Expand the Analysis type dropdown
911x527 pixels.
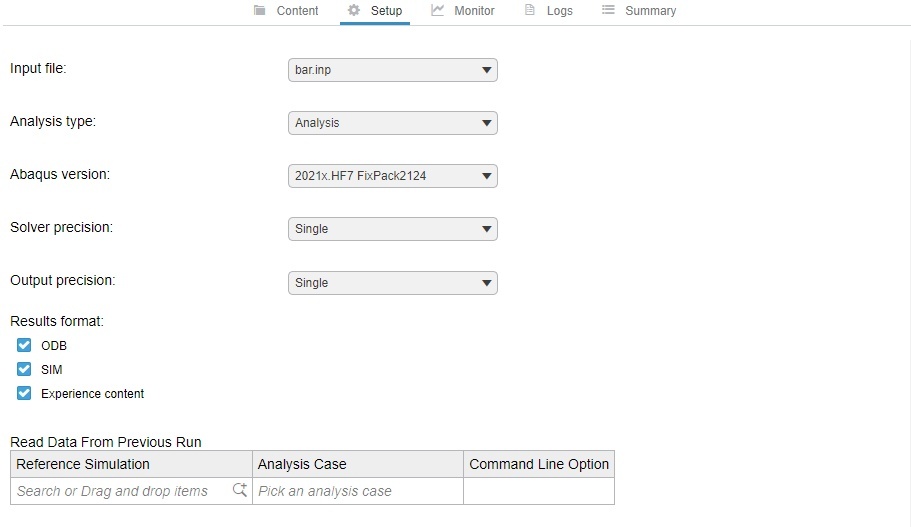[392, 123]
